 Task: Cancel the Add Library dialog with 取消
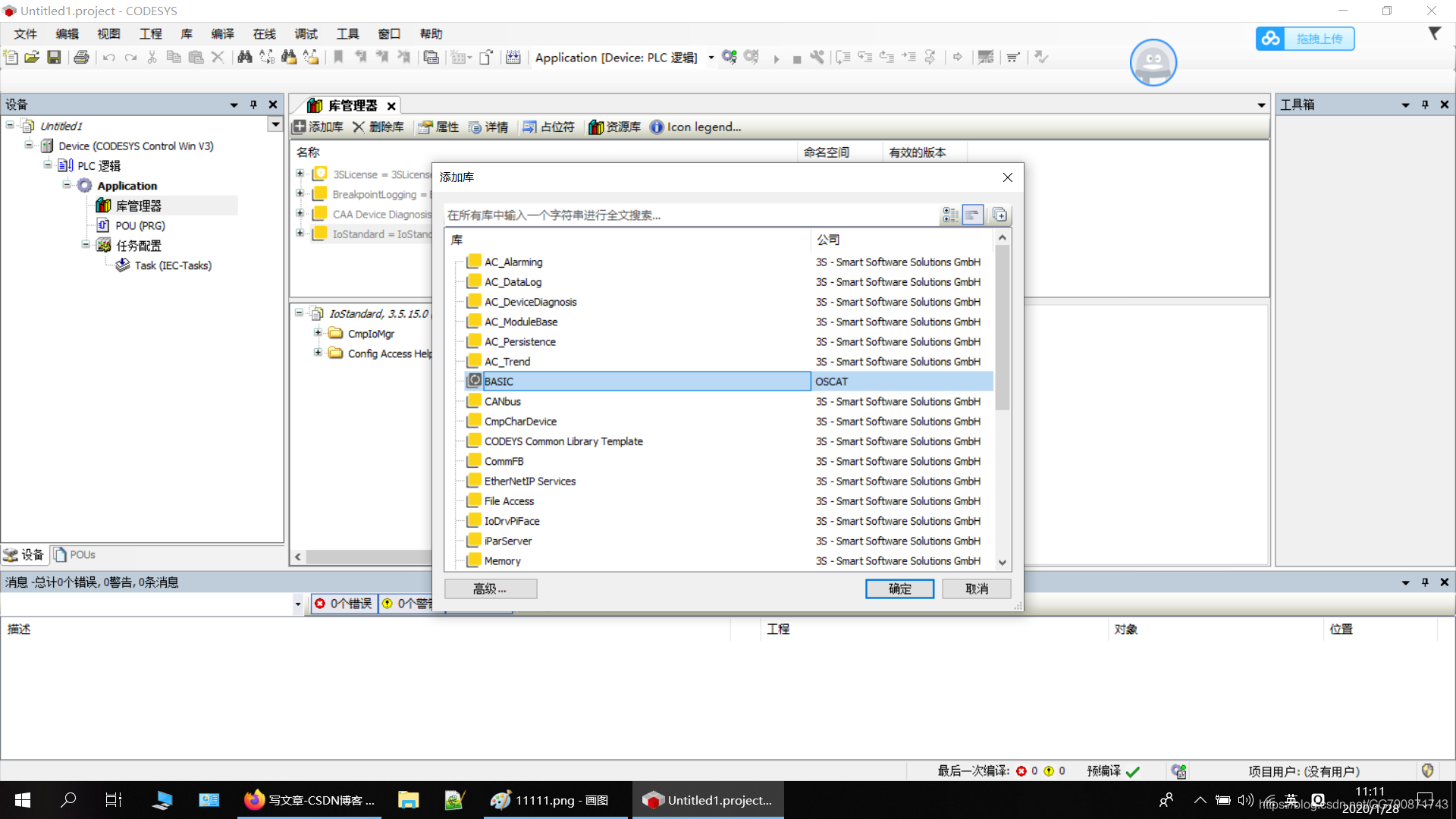click(x=976, y=588)
